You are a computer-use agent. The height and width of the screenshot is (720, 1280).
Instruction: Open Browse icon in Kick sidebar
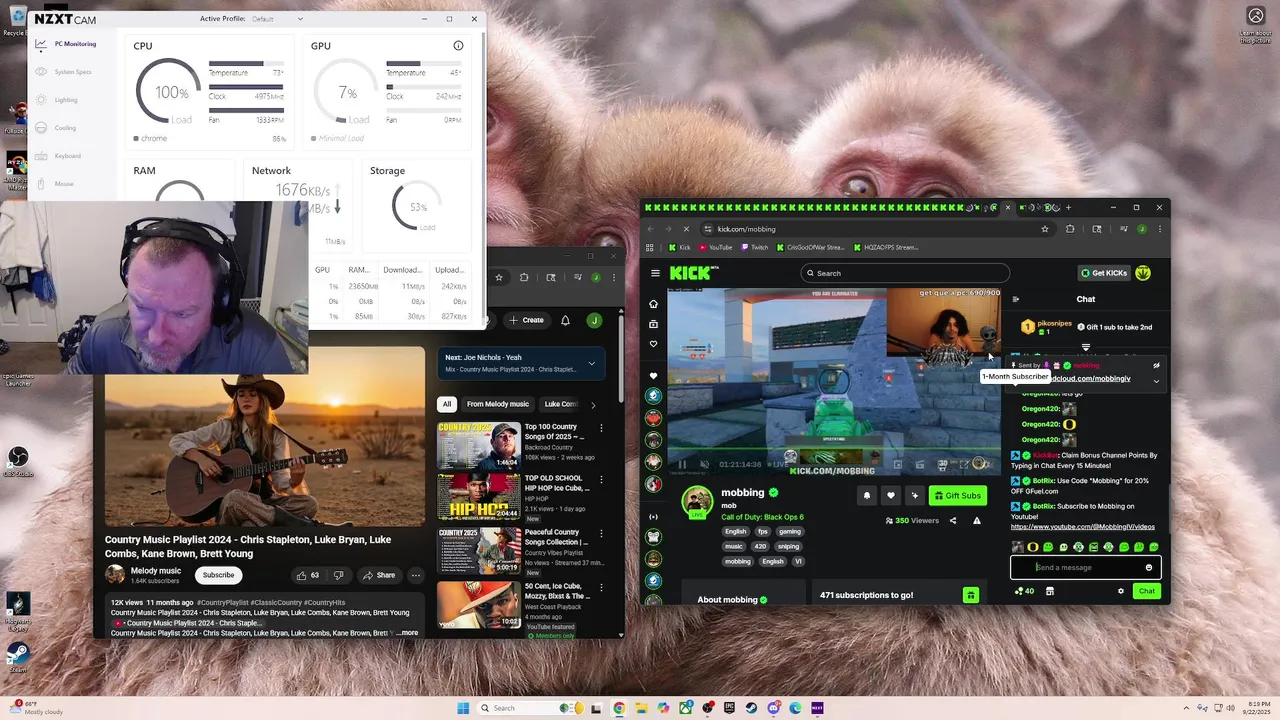tap(653, 324)
